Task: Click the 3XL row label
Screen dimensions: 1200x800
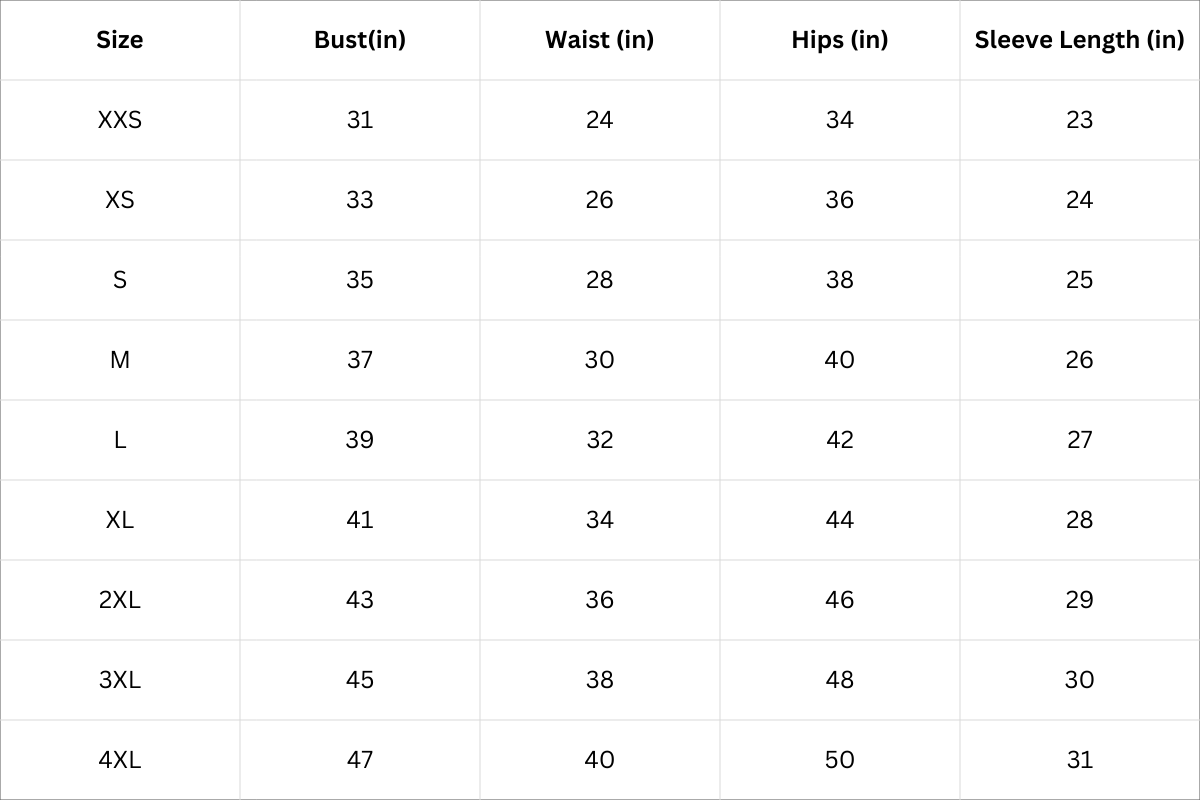Action: (x=120, y=680)
